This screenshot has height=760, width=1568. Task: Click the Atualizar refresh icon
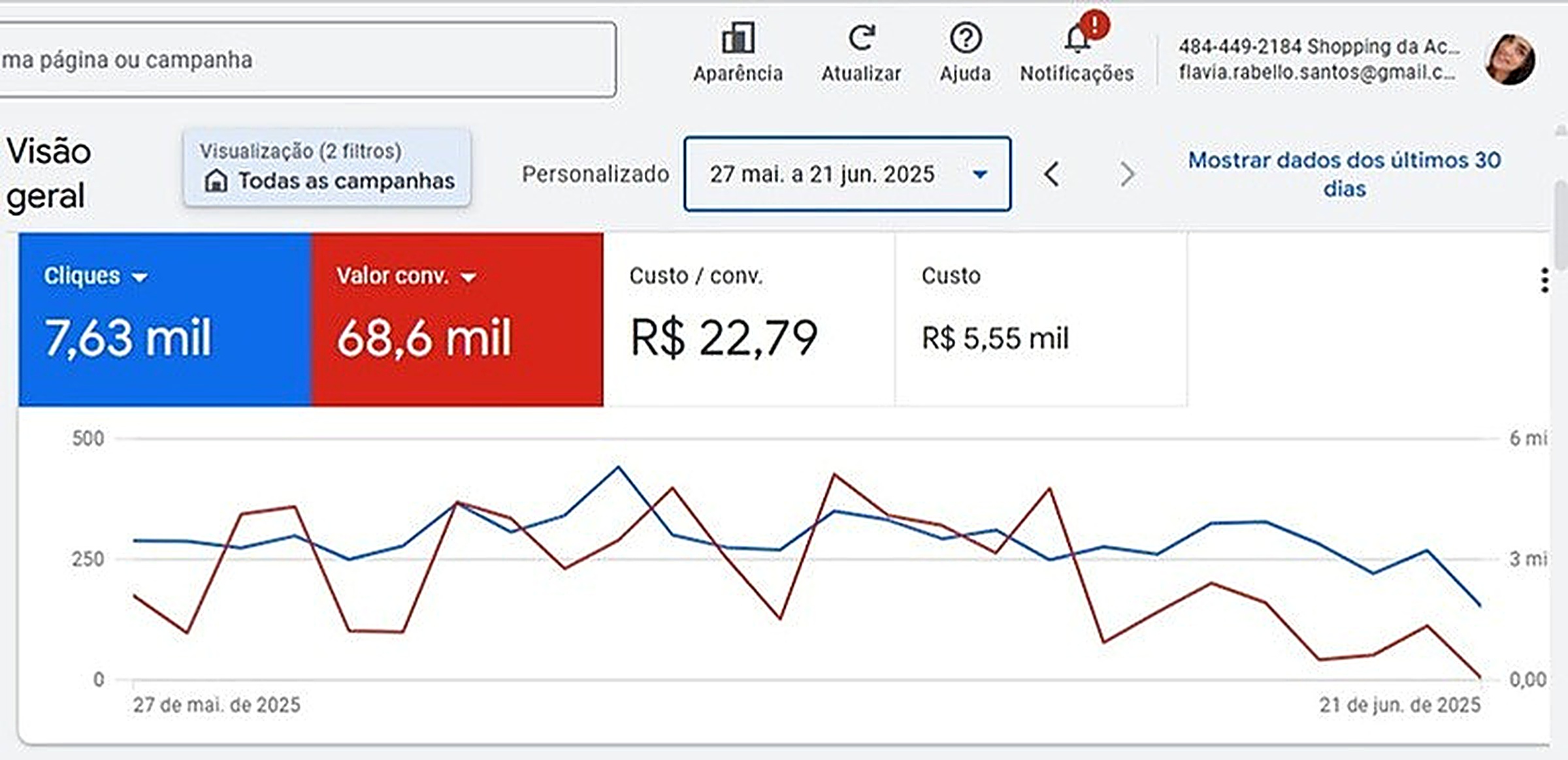pyautogui.click(x=861, y=38)
